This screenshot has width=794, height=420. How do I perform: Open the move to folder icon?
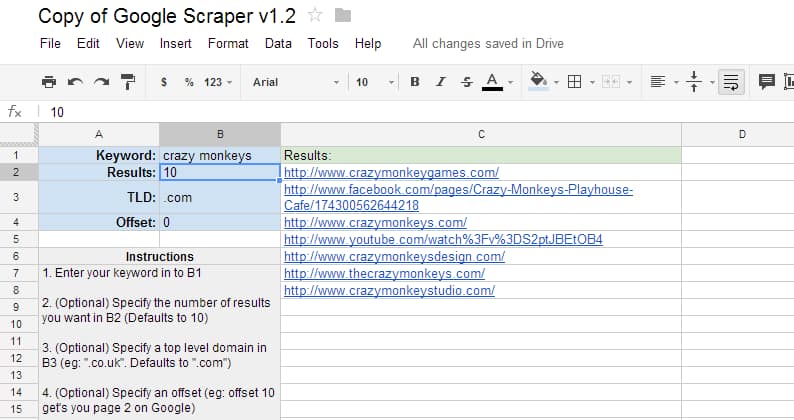(343, 15)
